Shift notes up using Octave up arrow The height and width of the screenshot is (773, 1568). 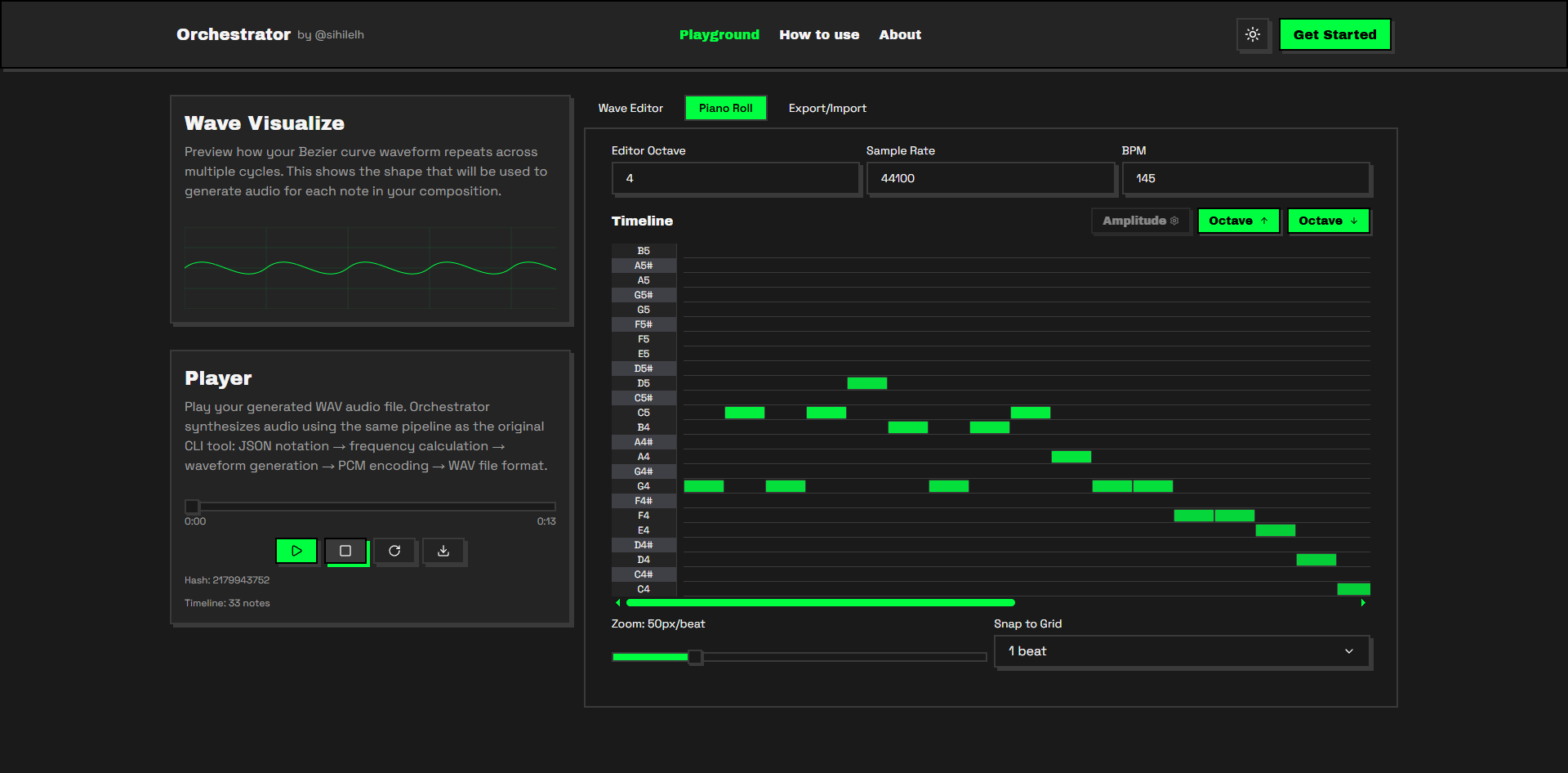(x=1238, y=221)
